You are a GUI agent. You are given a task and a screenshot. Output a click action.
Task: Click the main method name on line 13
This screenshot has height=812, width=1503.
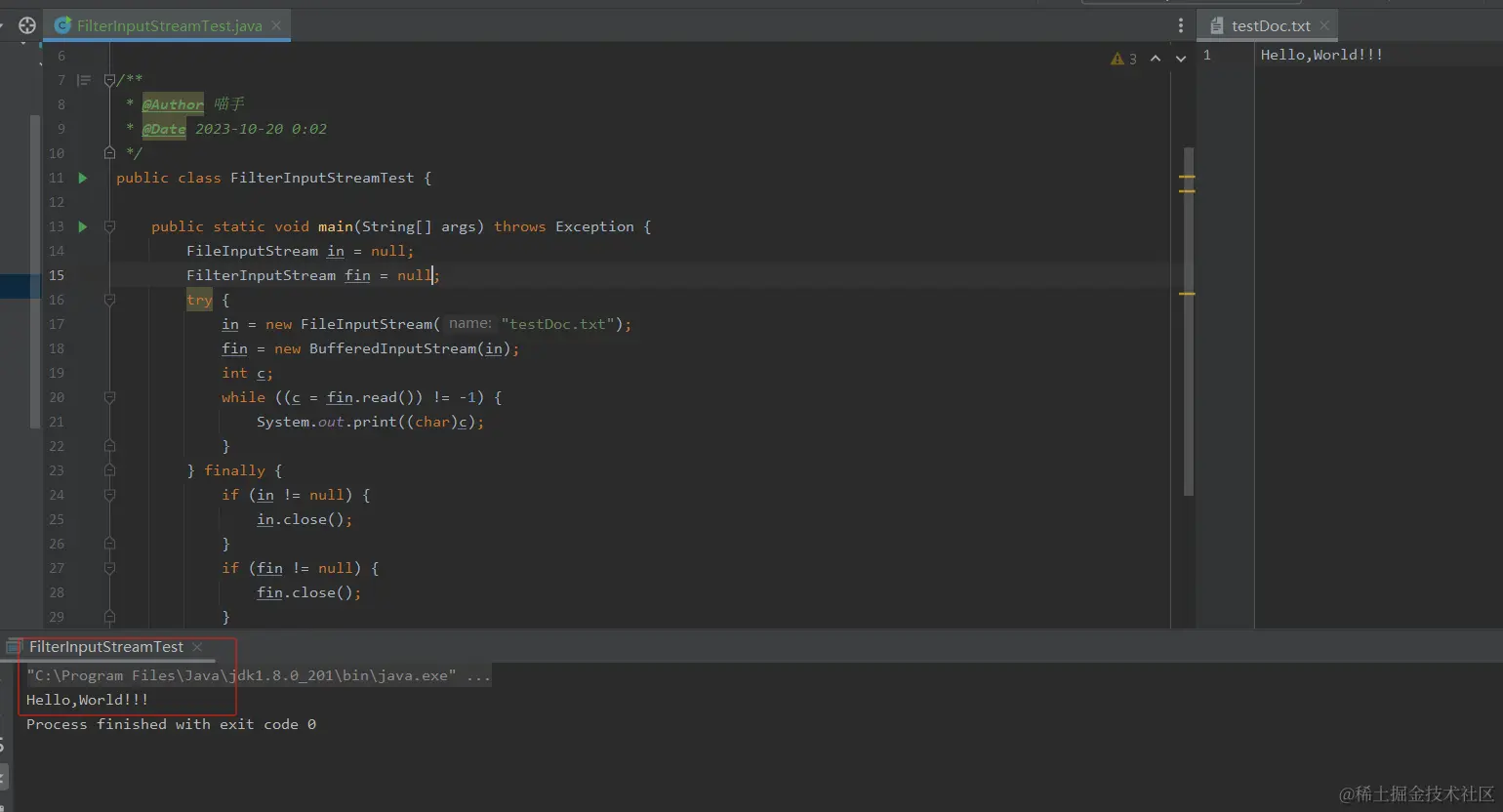pos(336,226)
